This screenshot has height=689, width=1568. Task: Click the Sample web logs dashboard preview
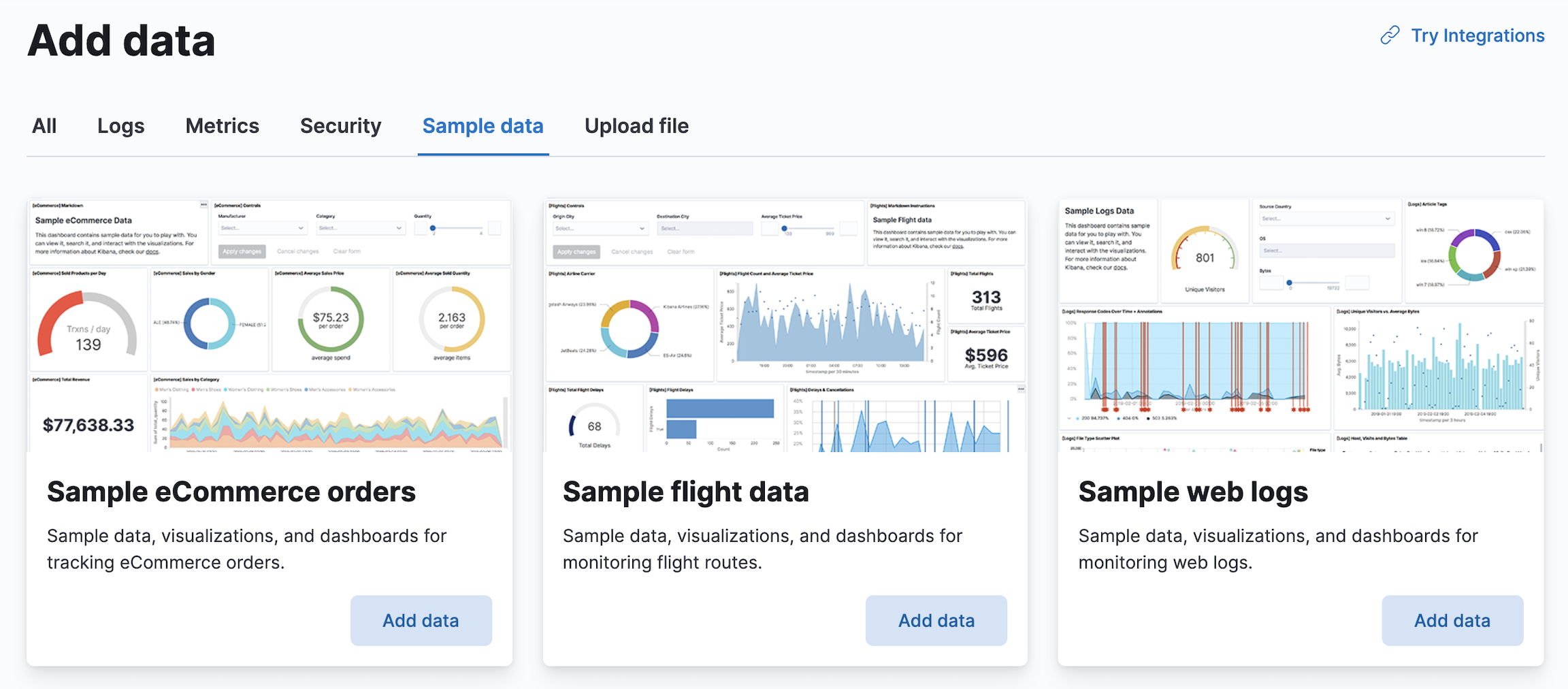tap(1301, 325)
